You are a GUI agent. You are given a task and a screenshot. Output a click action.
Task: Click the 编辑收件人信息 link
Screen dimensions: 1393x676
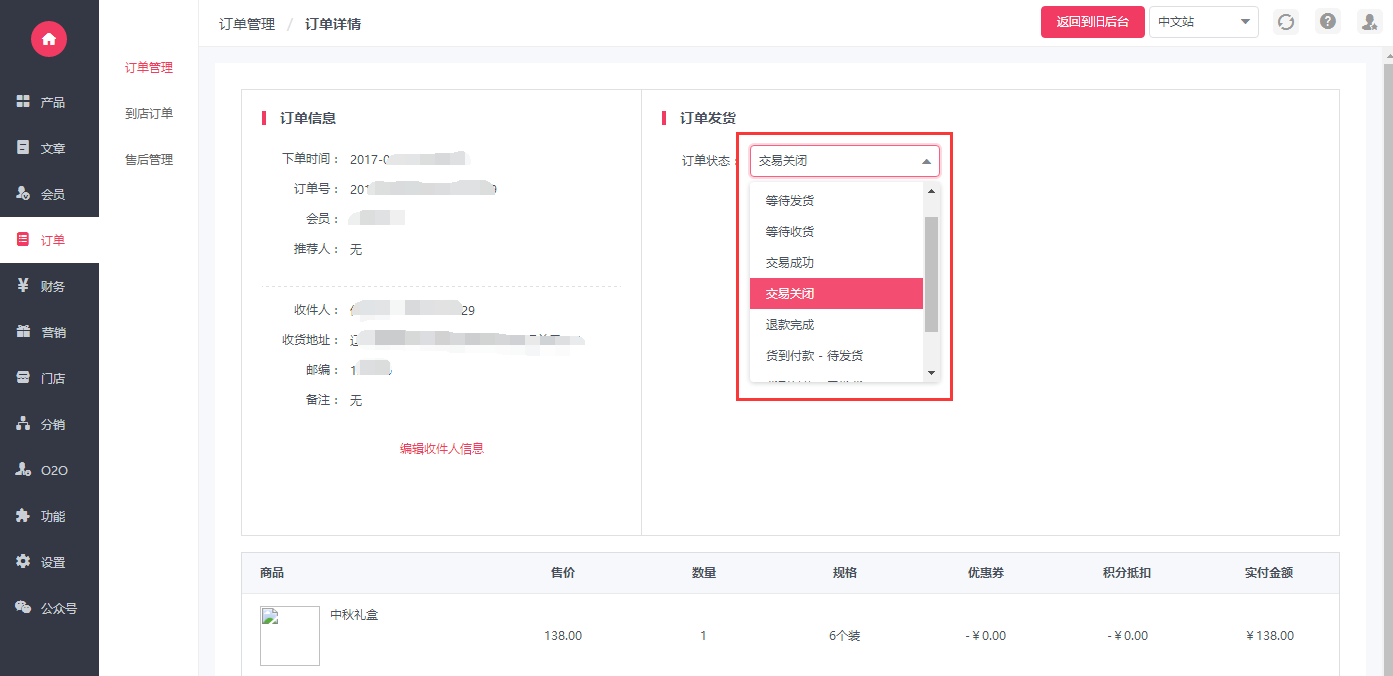(x=442, y=449)
